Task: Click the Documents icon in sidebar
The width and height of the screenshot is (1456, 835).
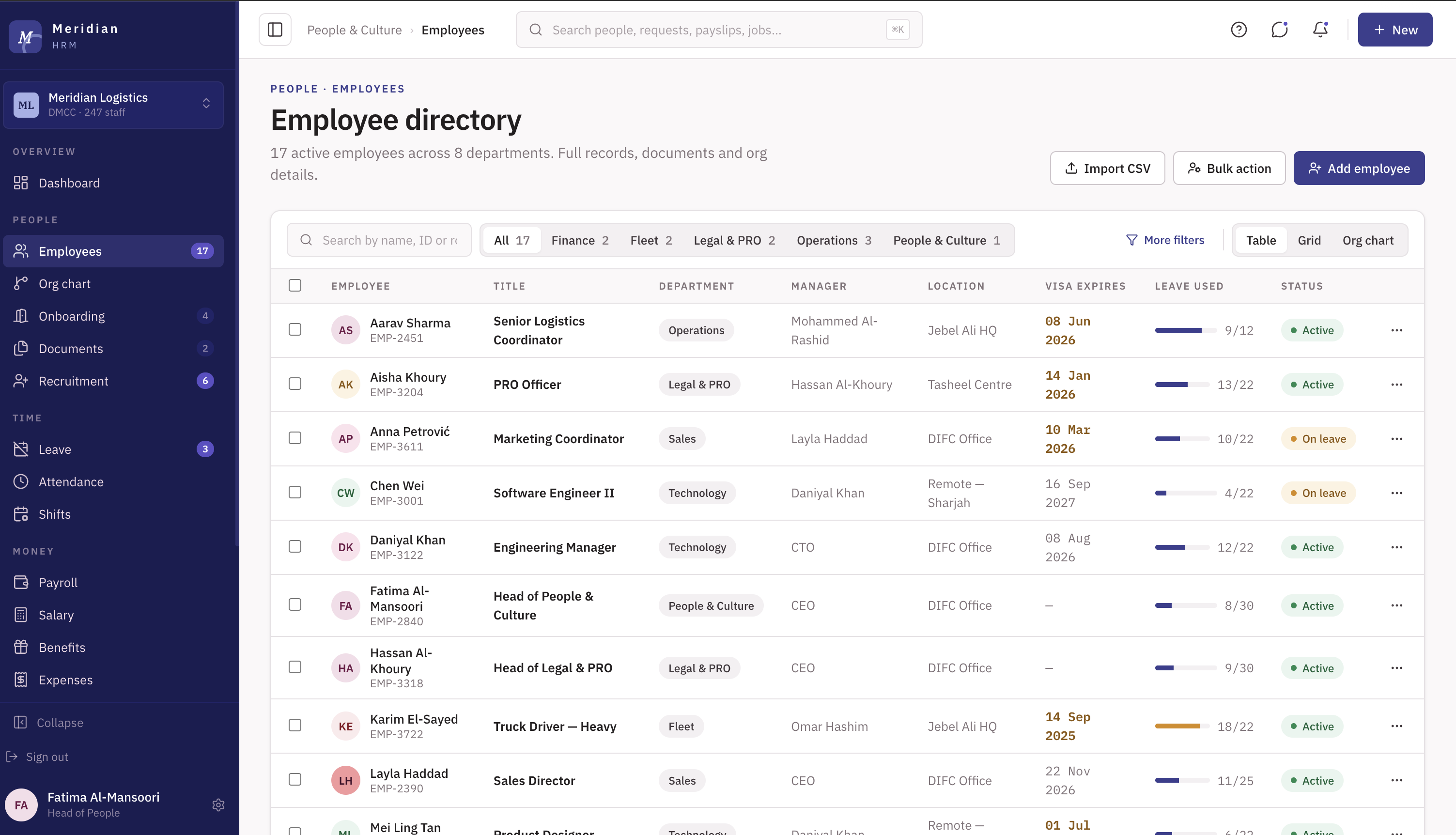Action: (21, 349)
